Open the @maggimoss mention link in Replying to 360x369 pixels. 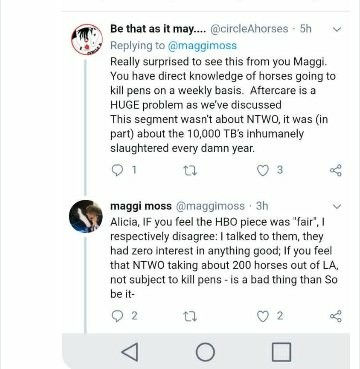click(x=202, y=45)
